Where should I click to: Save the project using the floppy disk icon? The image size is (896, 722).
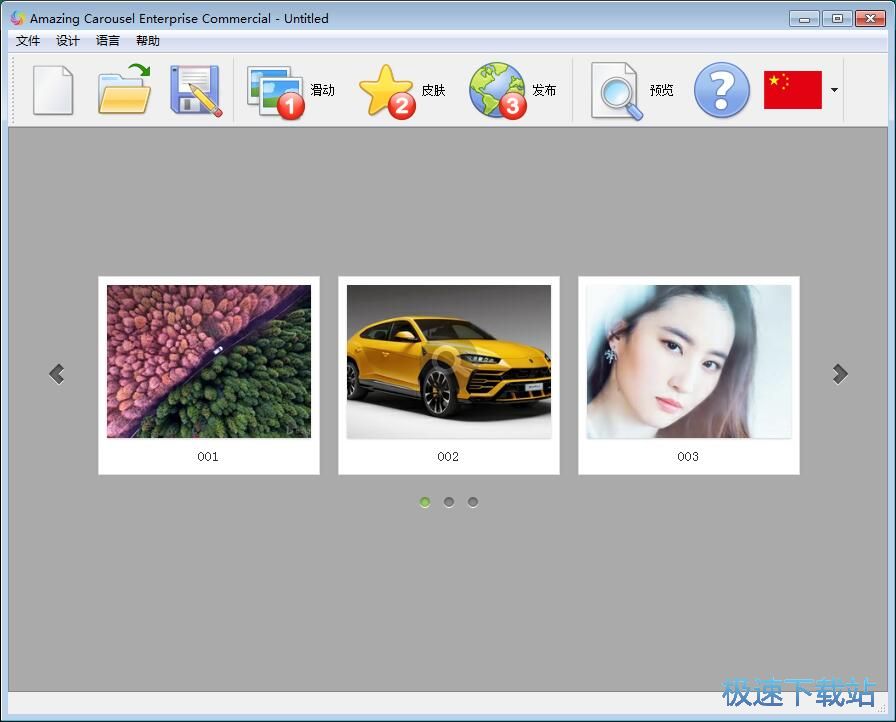[195, 90]
